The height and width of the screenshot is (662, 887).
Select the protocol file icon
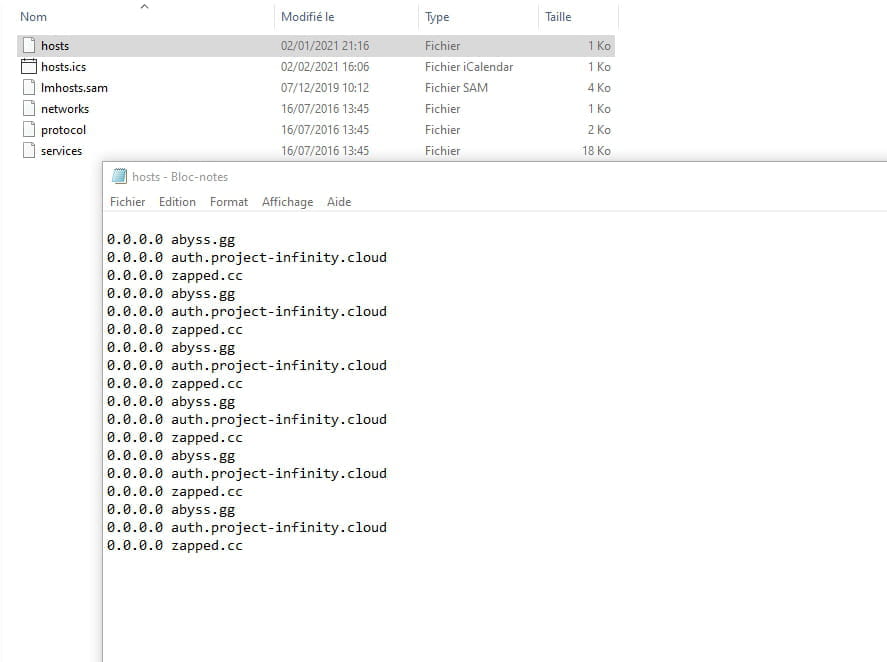[x=29, y=130]
